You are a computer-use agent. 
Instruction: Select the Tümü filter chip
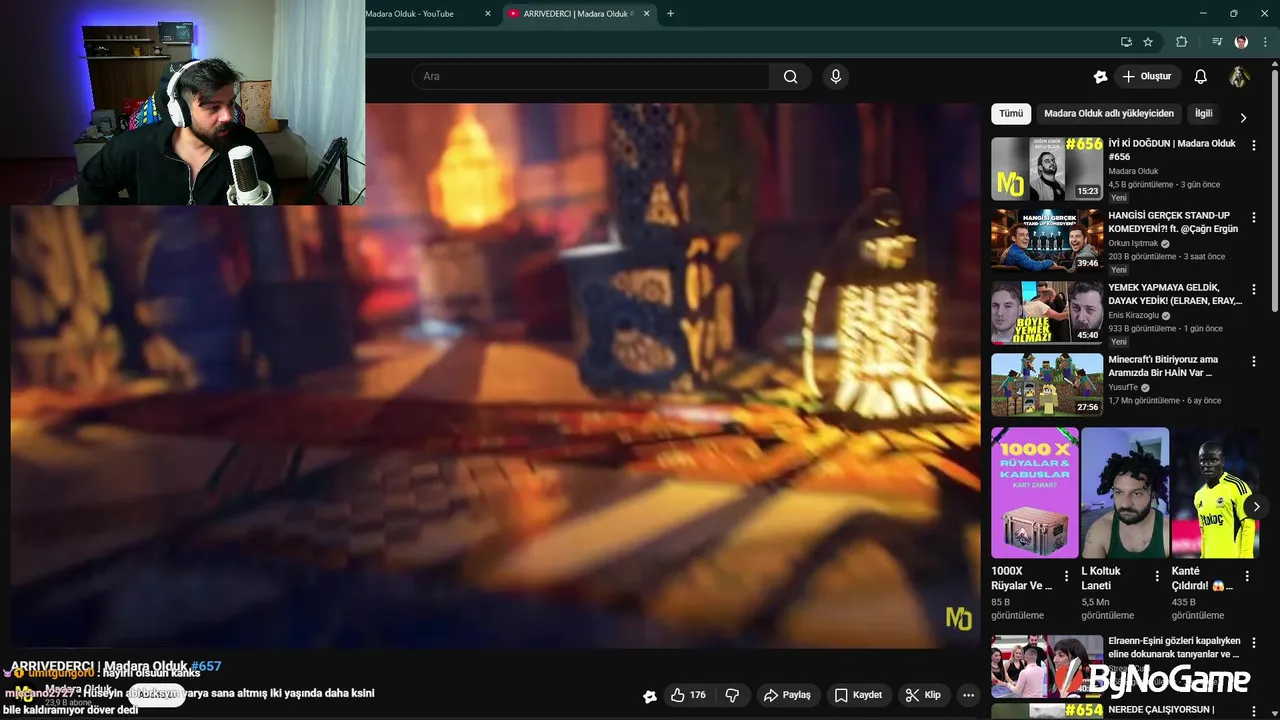point(1011,114)
